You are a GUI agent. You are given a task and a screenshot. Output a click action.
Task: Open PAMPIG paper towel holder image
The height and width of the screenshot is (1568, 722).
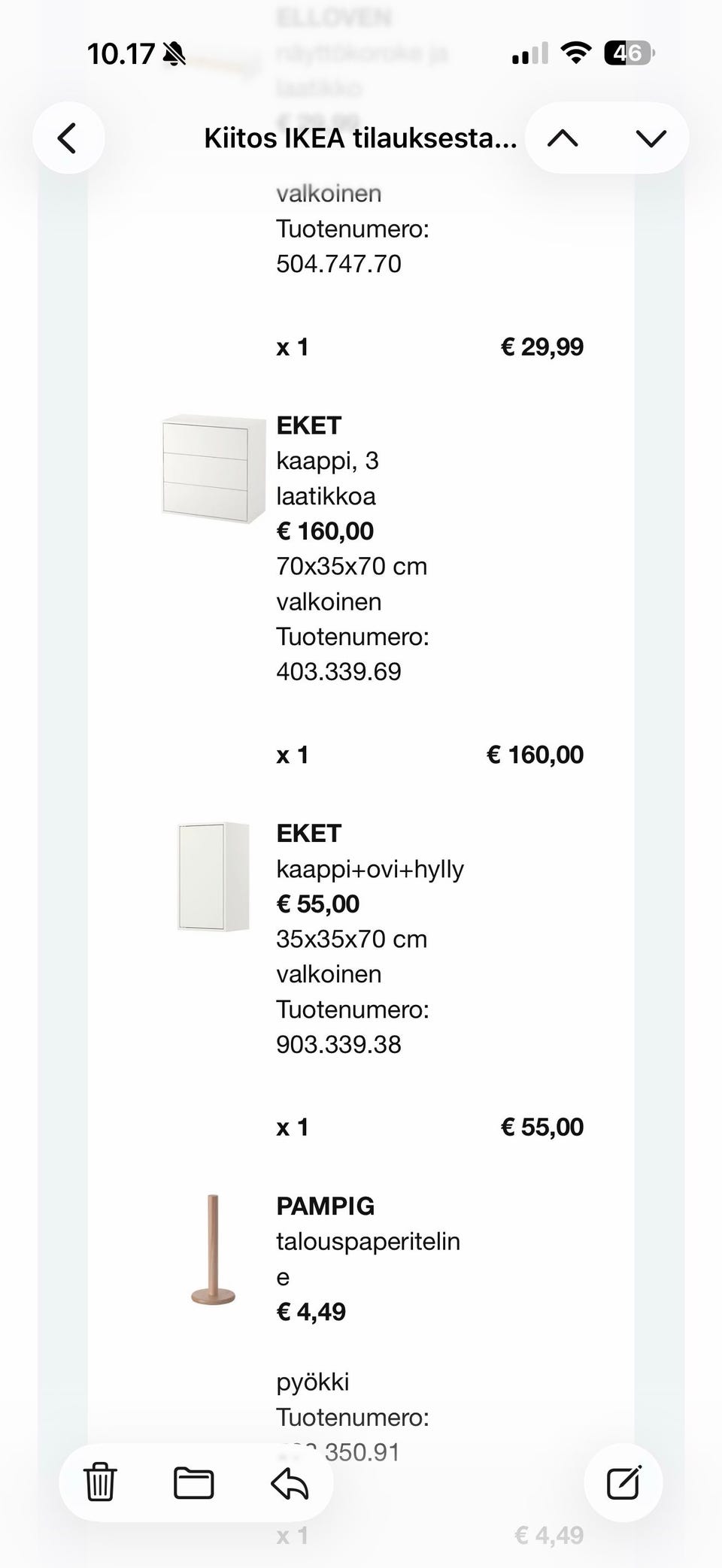pos(213,1249)
